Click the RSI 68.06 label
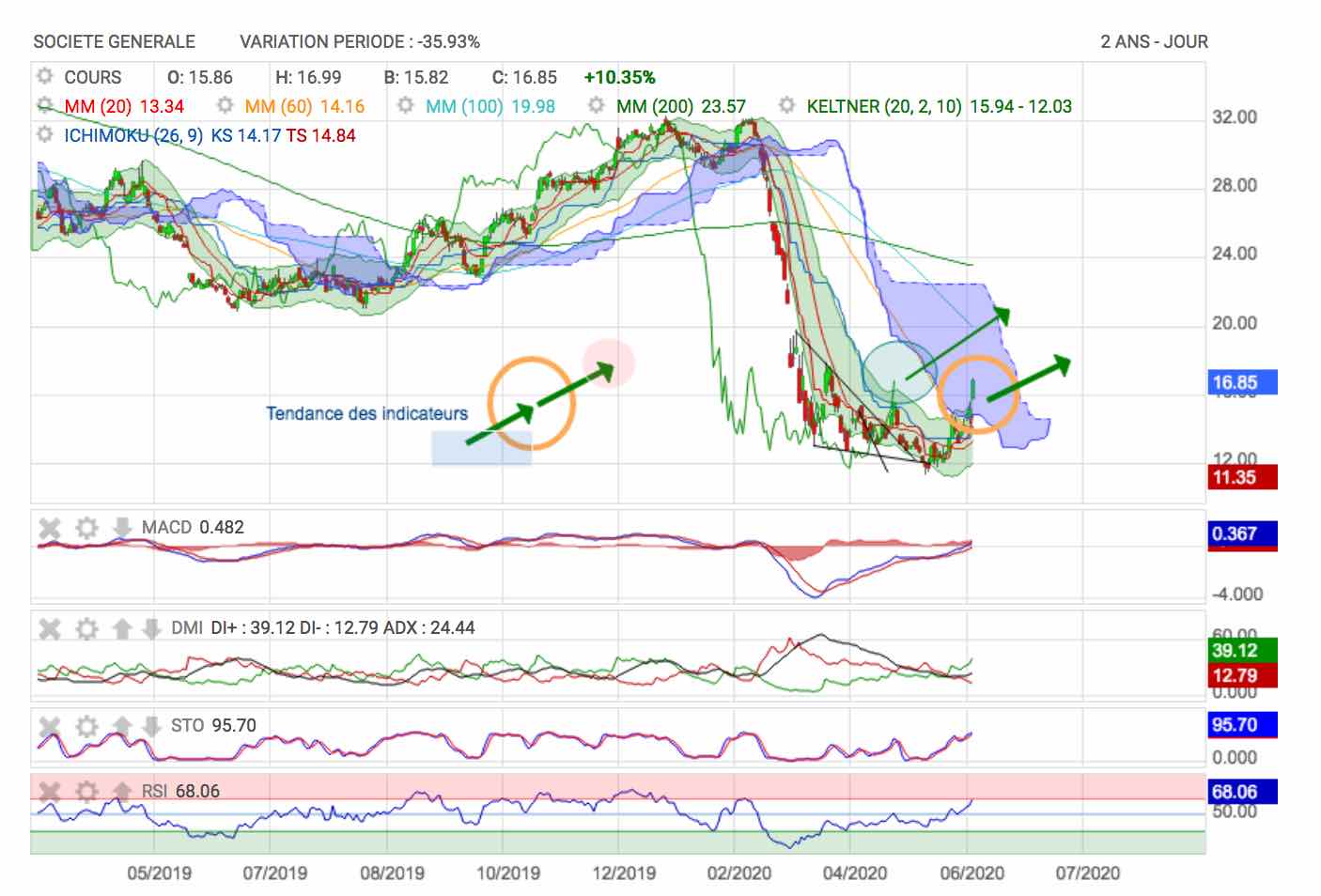The height and width of the screenshot is (896, 1321). [x=180, y=791]
